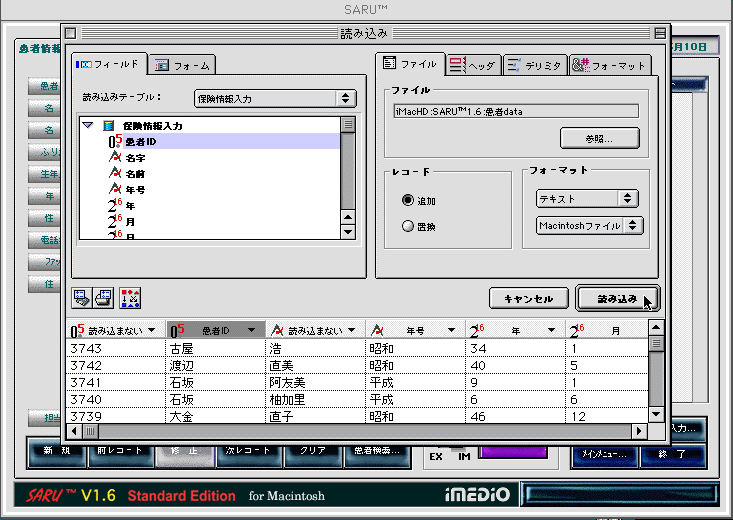733x520 pixels.
Task: Click the colored shapes sort toolbar icon
Action: [130, 298]
